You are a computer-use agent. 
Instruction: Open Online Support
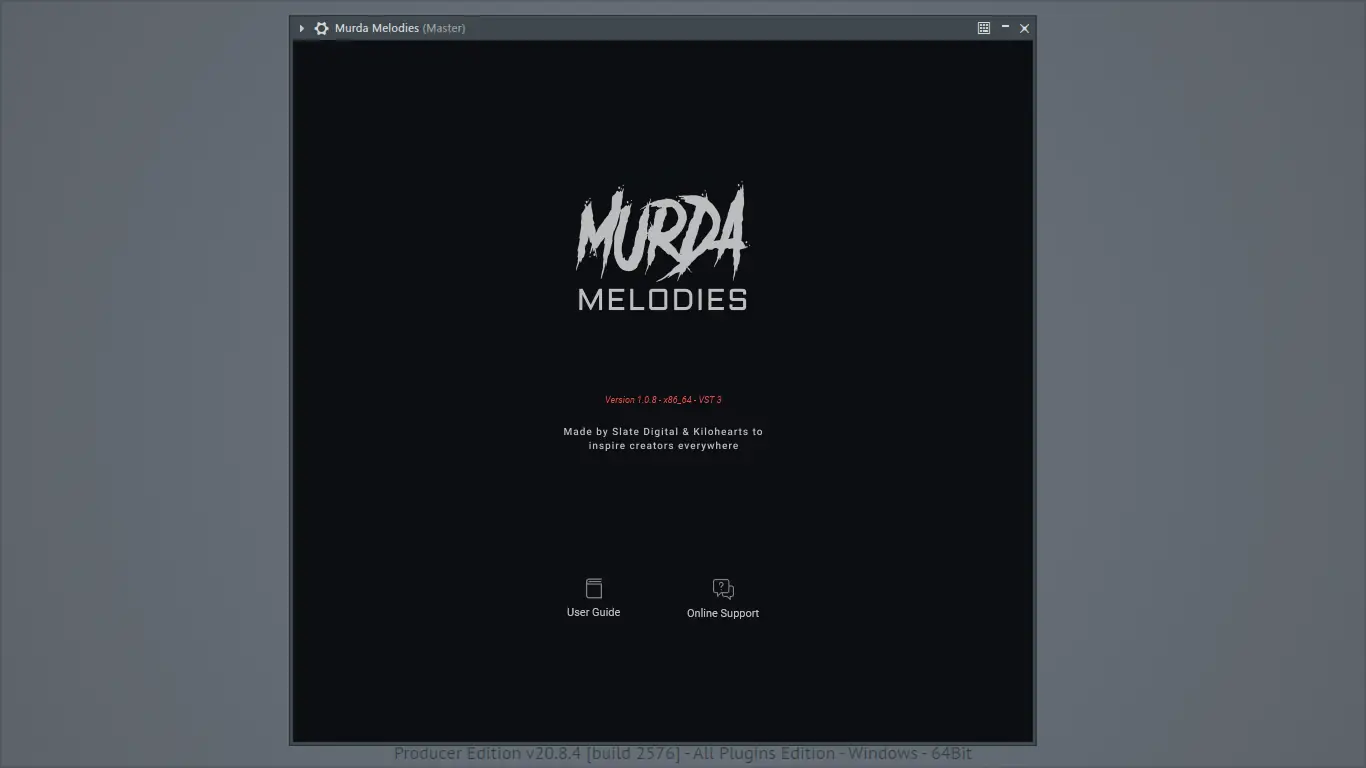coord(723,599)
